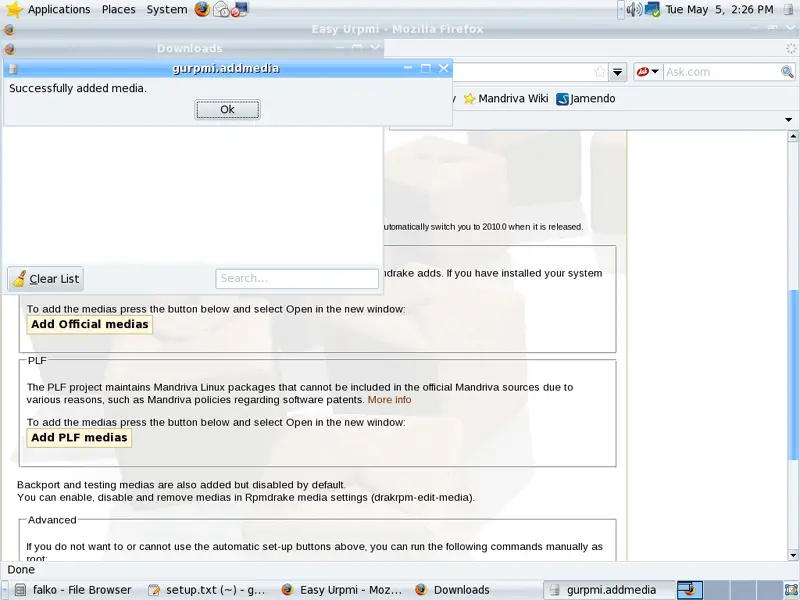The width and height of the screenshot is (800, 600).
Task: Select the second workspace in switcher
Action: click(x=717, y=590)
